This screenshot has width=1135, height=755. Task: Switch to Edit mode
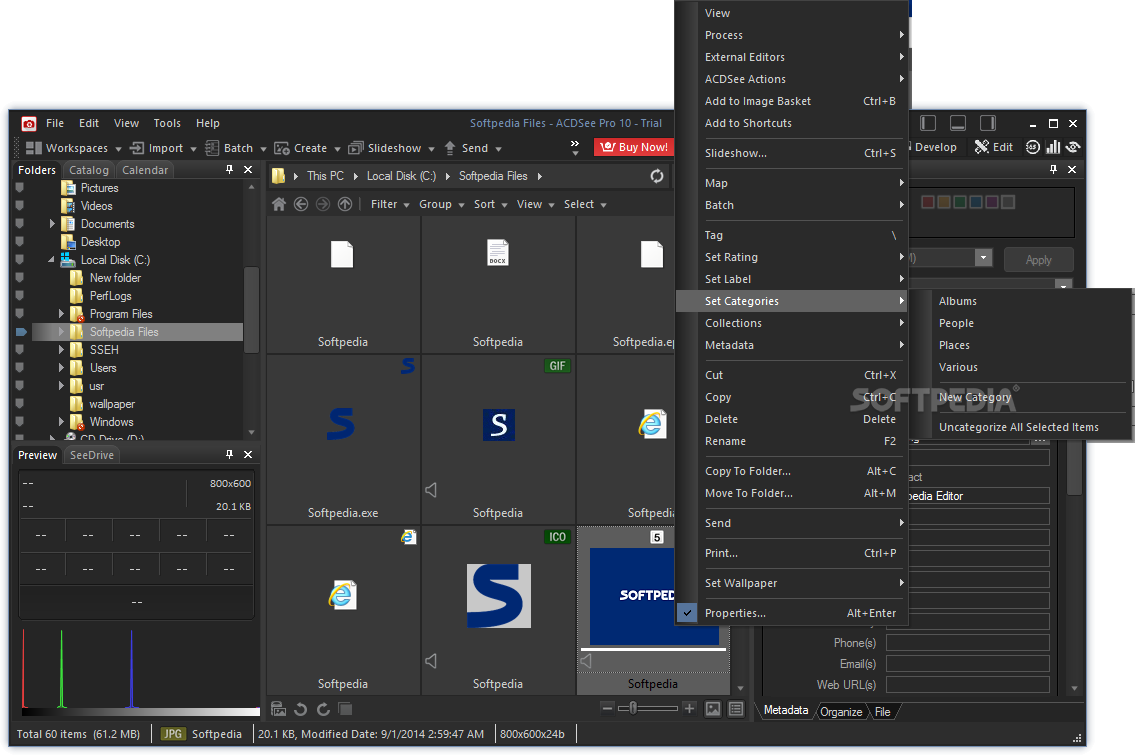[x=994, y=148]
